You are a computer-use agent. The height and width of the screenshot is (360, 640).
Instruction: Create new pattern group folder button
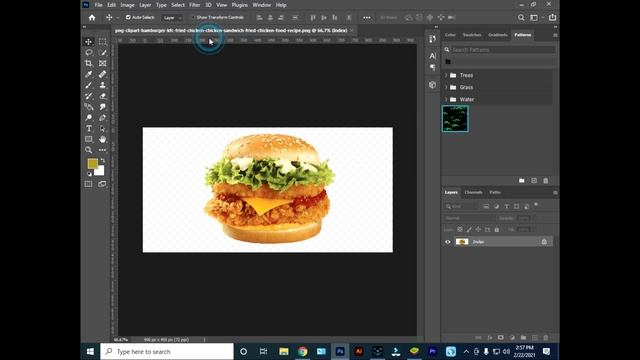pyautogui.click(x=522, y=180)
